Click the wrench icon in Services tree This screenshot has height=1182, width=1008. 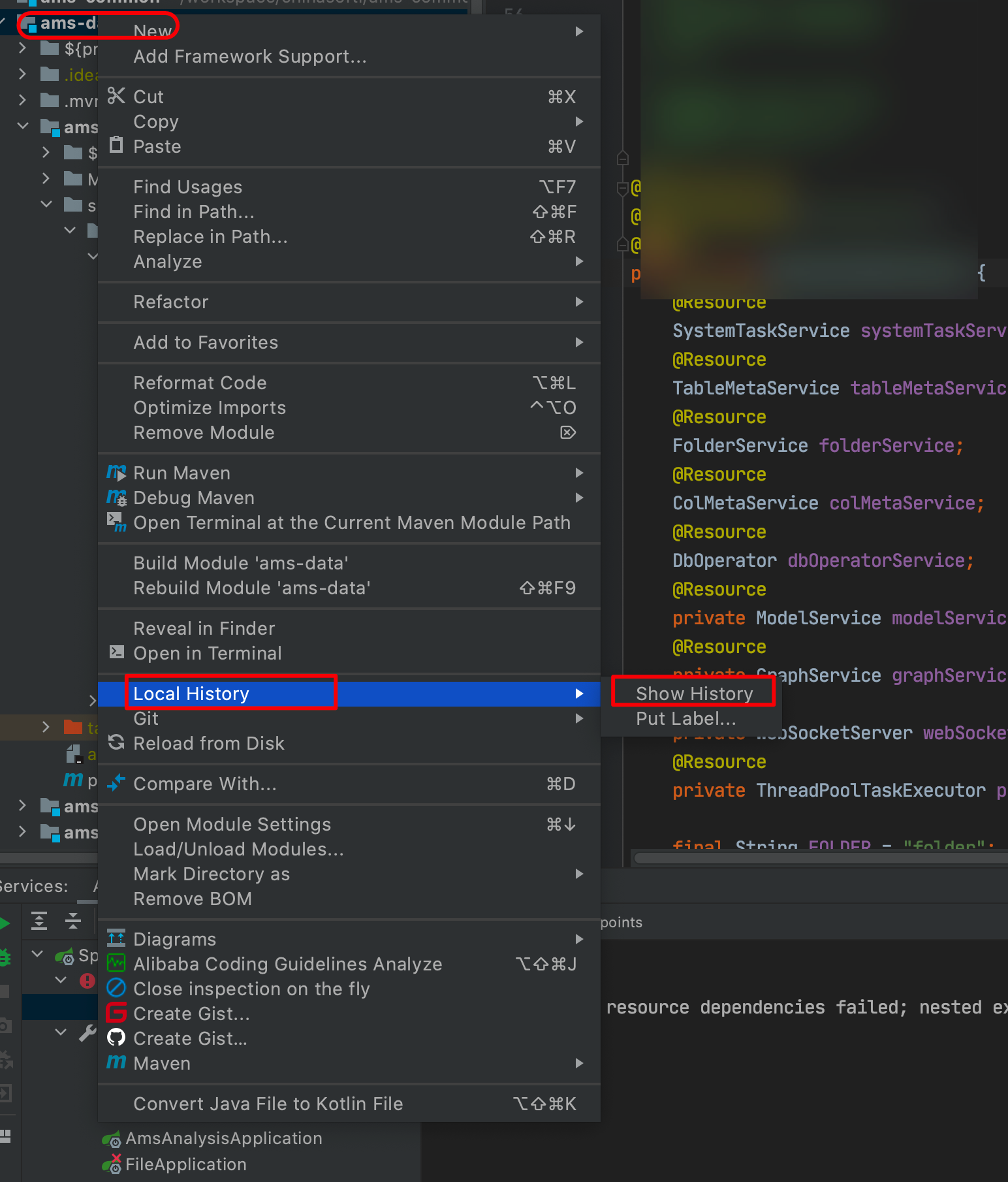pyautogui.click(x=87, y=1033)
